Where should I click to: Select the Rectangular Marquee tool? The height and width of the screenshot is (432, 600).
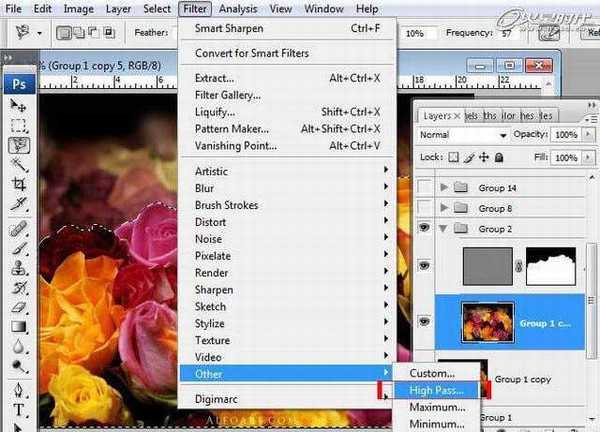pyautogui.click(x=18, y=125)
